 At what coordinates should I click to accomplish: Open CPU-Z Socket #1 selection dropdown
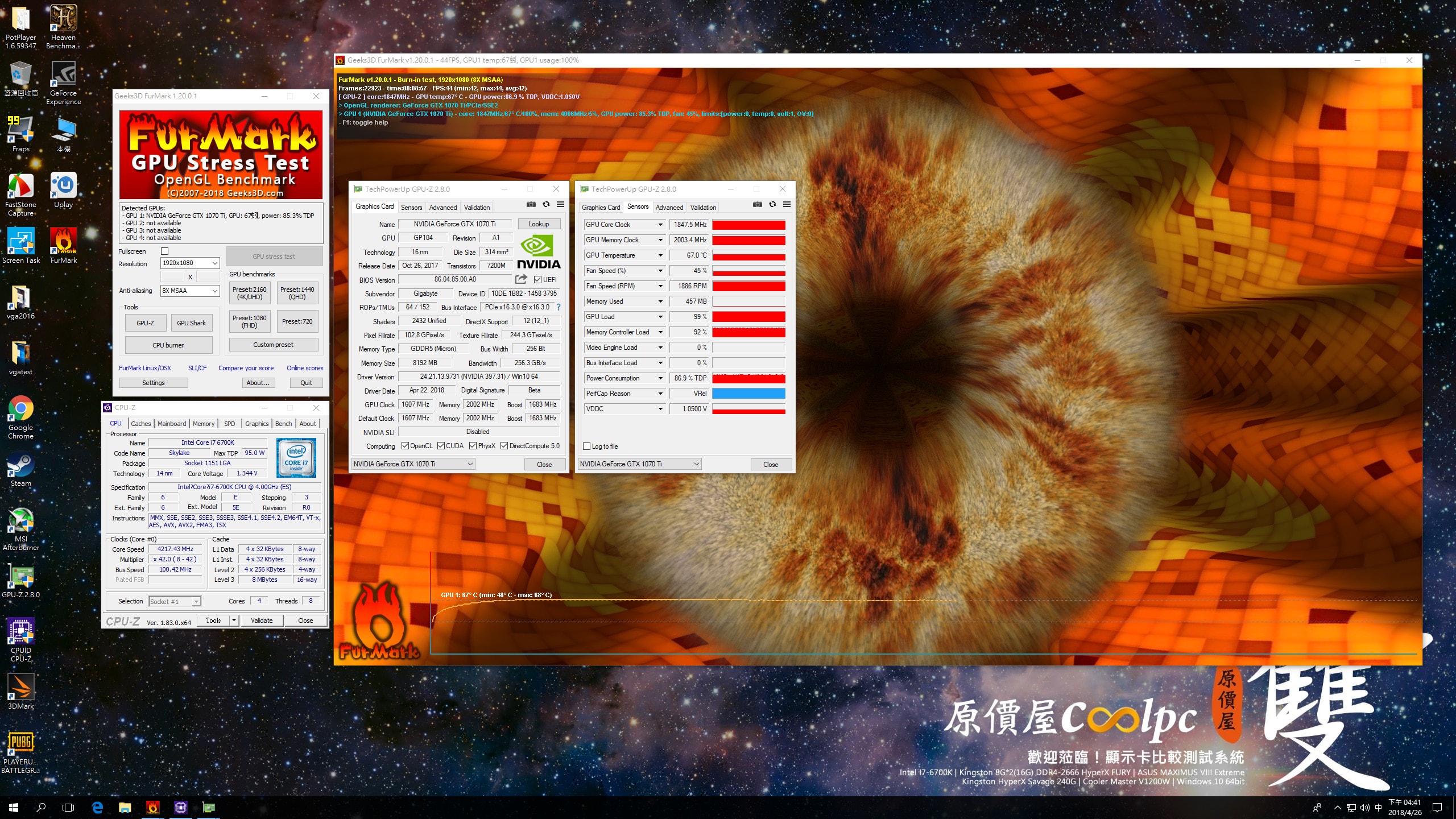coord(175,602)
